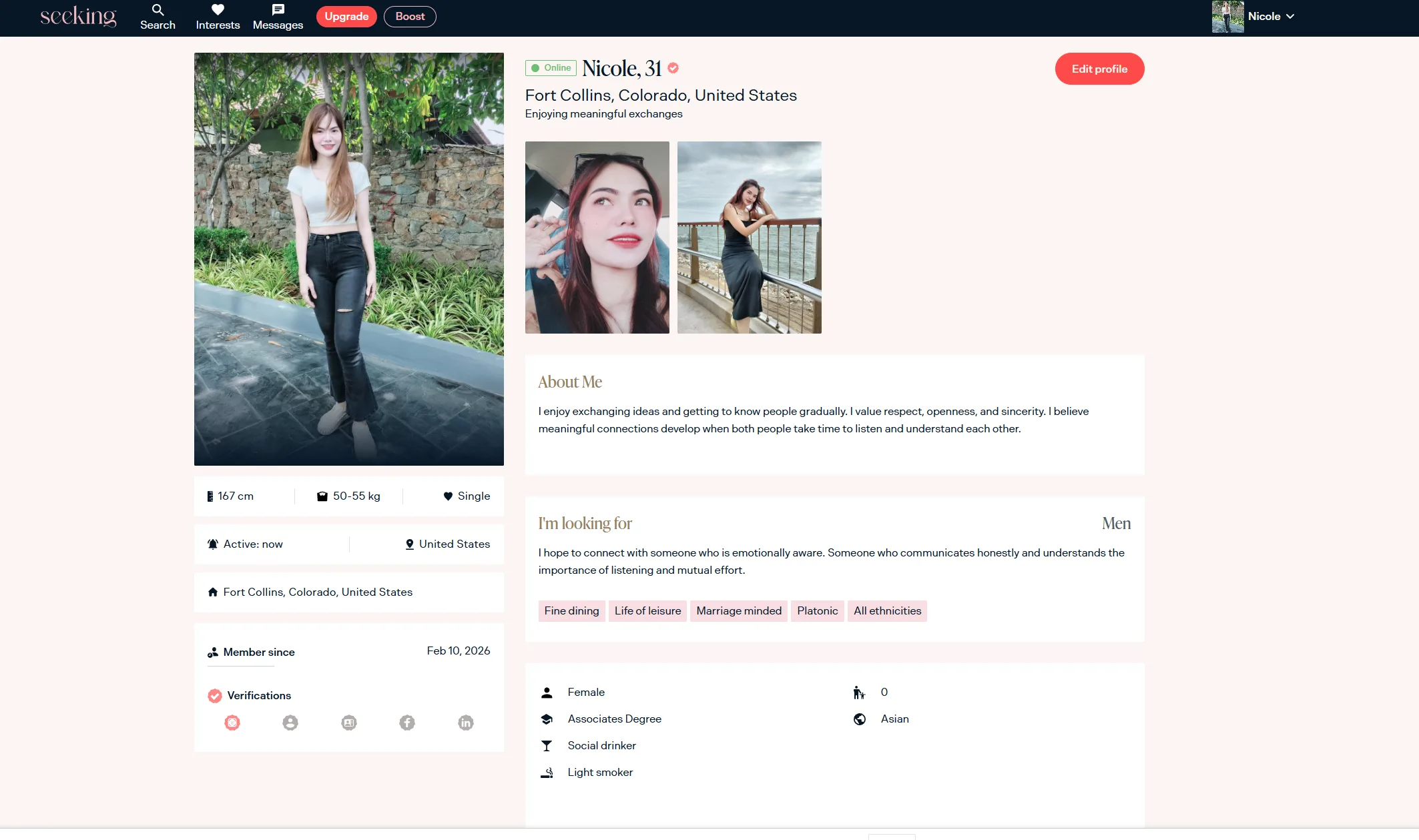Screen dimensions: 1419x840
Task: Select the Marriage minded tag
Action: 738,611
